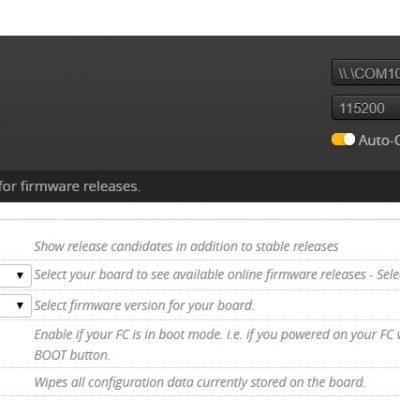Click the 'Show release candidates' description
This screenshot has width=400, height=400.
pos(186,246)
